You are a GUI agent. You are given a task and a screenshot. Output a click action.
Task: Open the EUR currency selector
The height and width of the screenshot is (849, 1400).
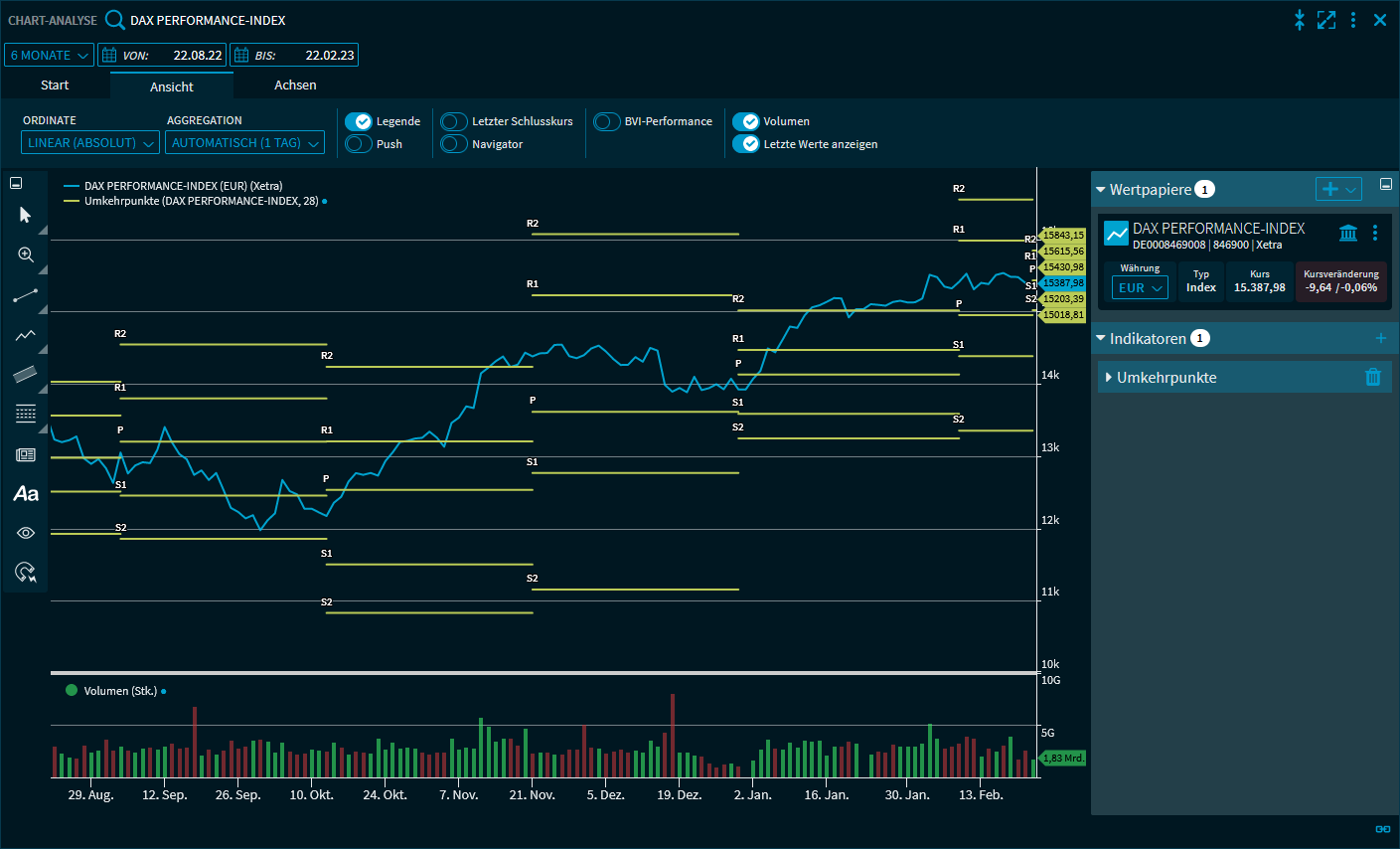1140,288
